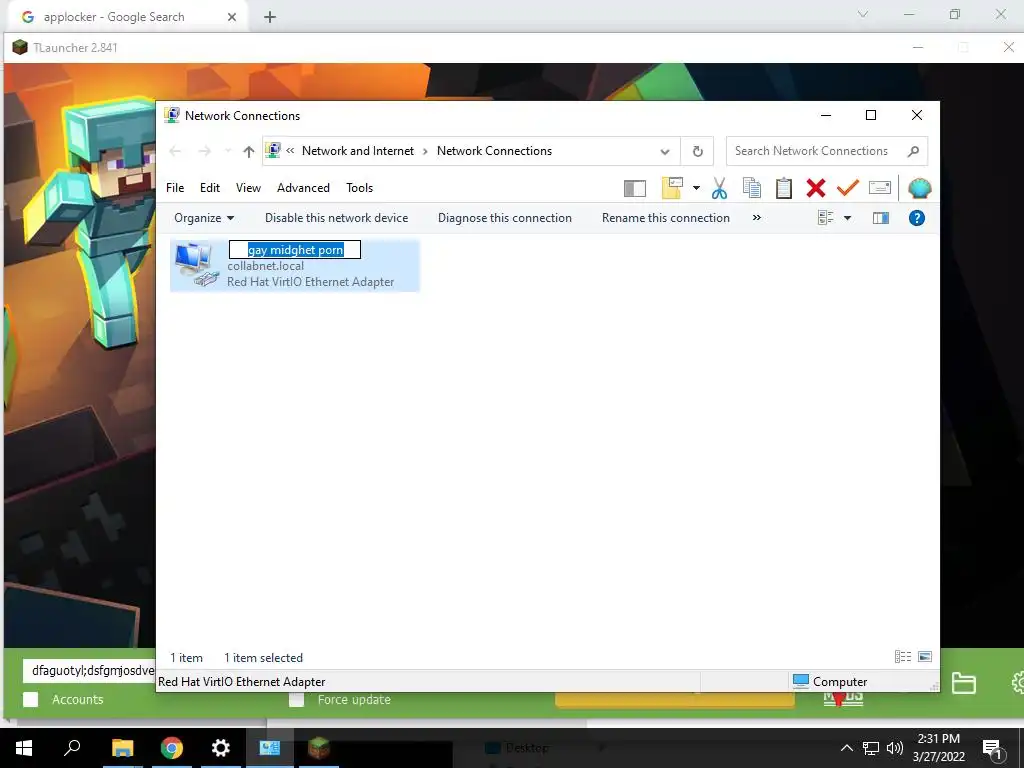This screenshot has width=1024, height=768.
Task: Open Google Chrome from taskbar
Action: [172, 748]
